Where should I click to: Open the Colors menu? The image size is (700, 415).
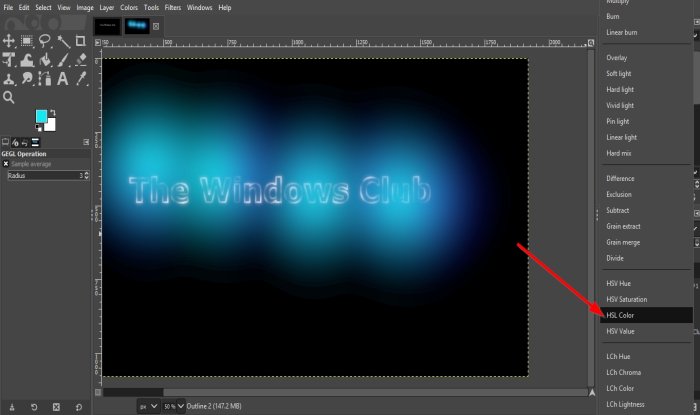point(129,8)
